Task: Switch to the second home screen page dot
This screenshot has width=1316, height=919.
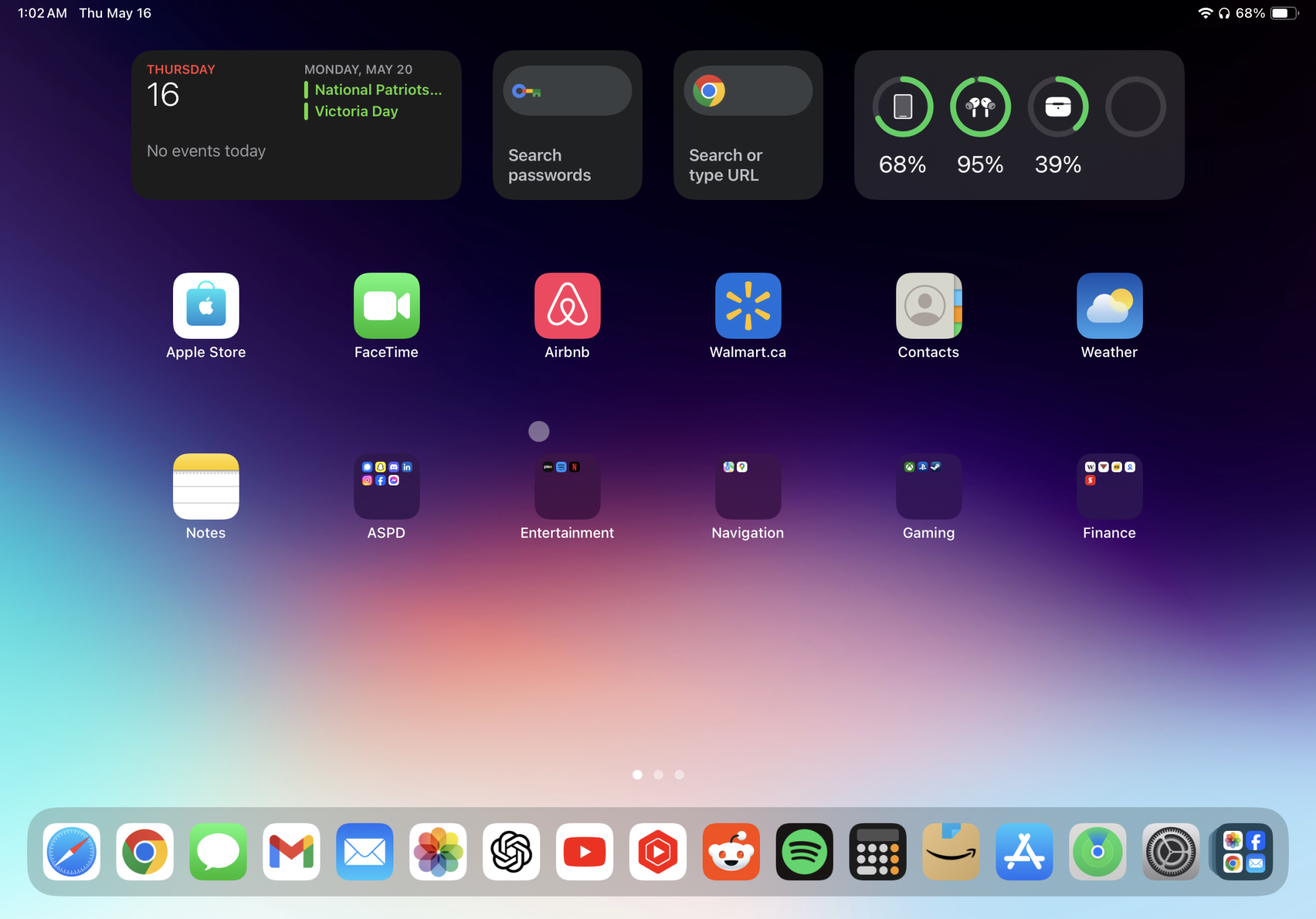Action: coord(658,775)
